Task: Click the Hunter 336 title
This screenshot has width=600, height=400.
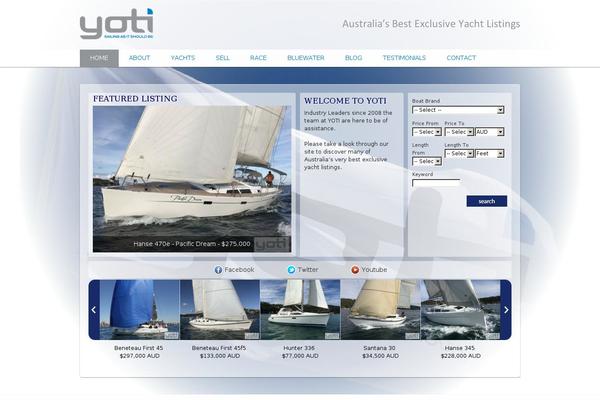Action: coord(299,348)
